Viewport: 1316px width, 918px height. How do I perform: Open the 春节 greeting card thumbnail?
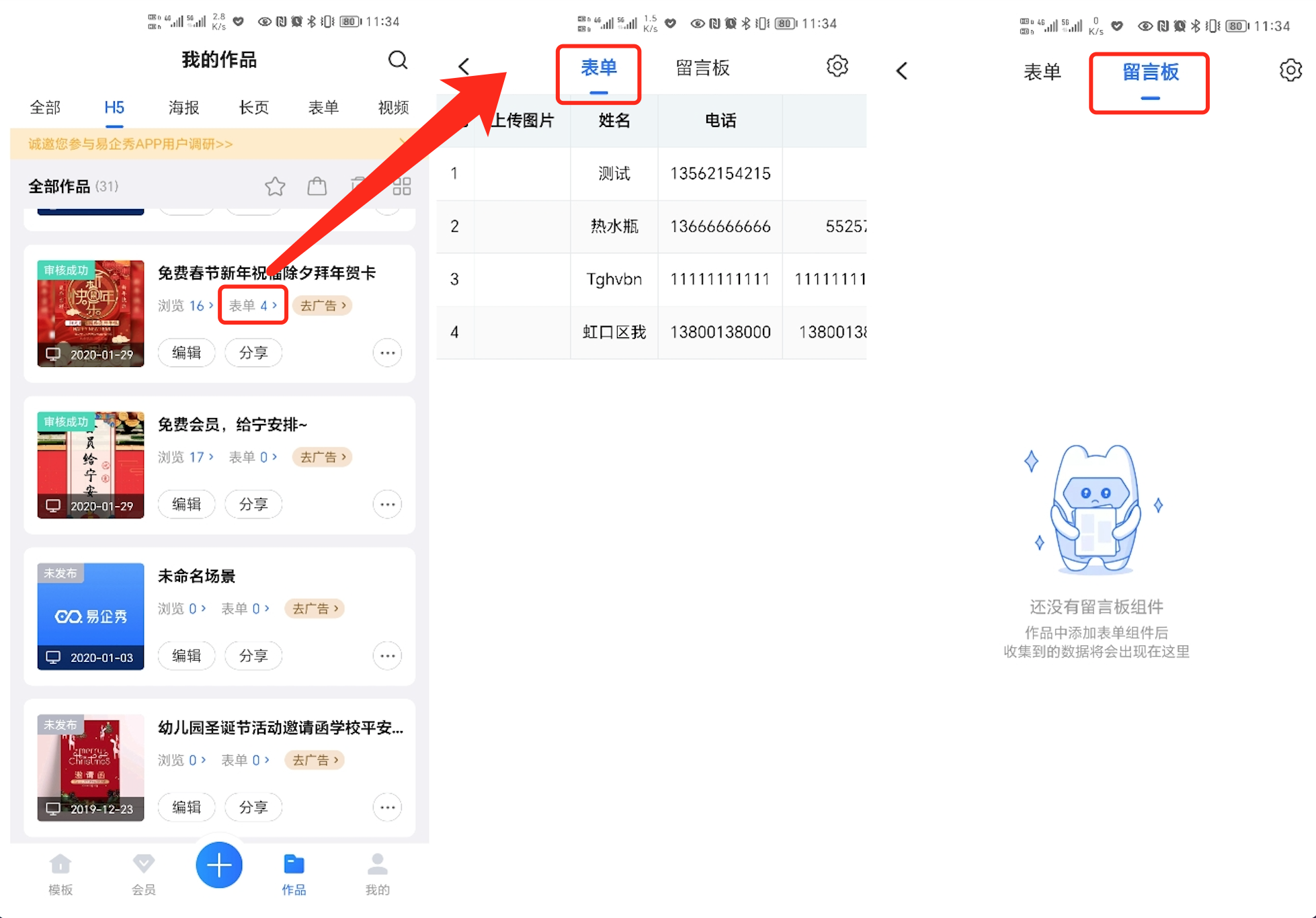coord(91,313)
